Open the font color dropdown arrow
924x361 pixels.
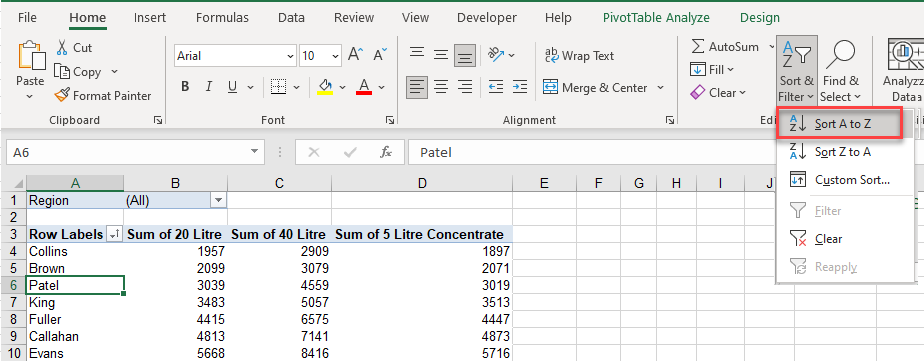[x=381, y=87]
